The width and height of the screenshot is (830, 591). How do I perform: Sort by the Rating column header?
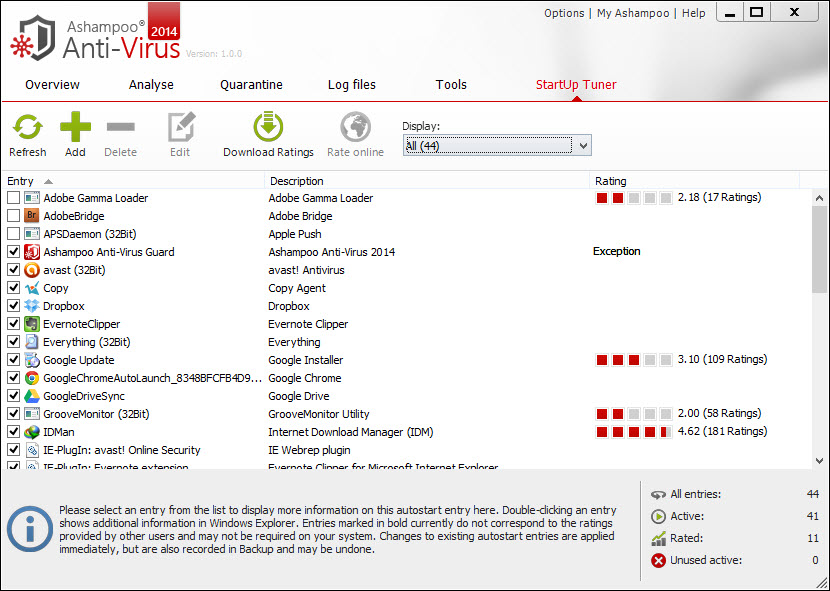pyautogui.click(x=694, y=181)
